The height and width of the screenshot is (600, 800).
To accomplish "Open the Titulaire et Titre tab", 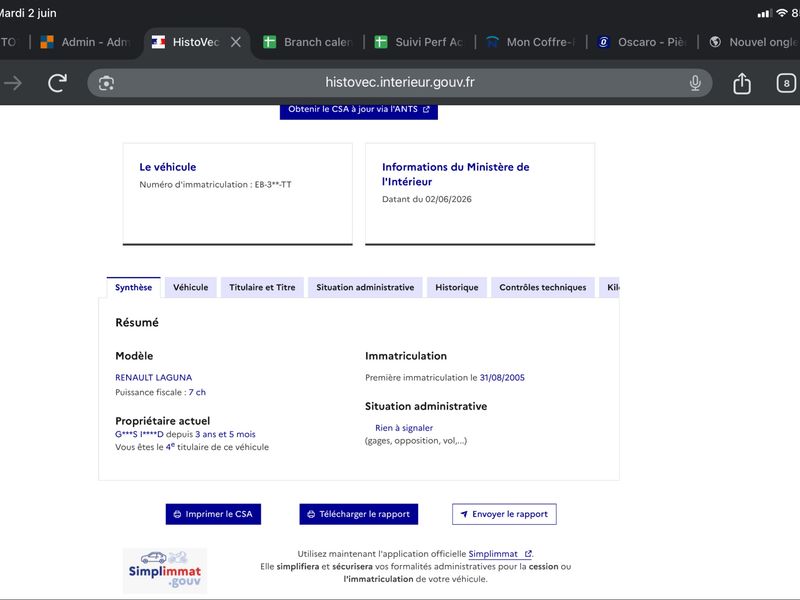I will [x=262, y=287].
